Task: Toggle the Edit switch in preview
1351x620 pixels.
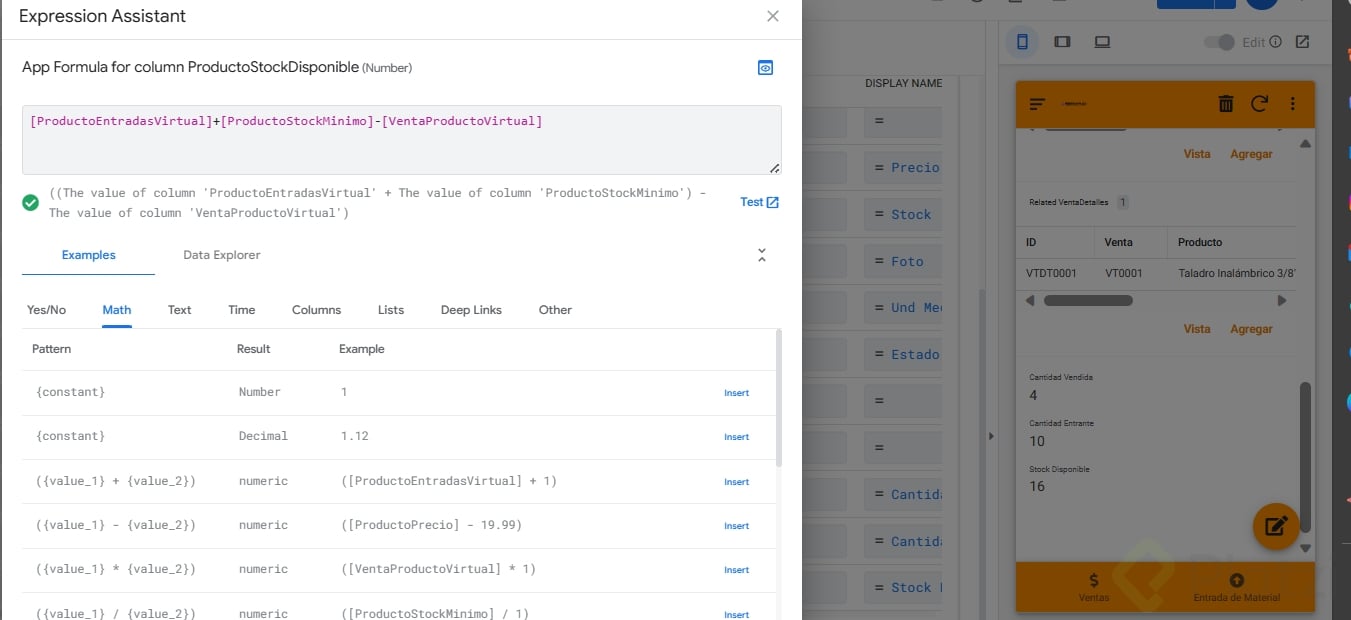Action: (1219, 42)
